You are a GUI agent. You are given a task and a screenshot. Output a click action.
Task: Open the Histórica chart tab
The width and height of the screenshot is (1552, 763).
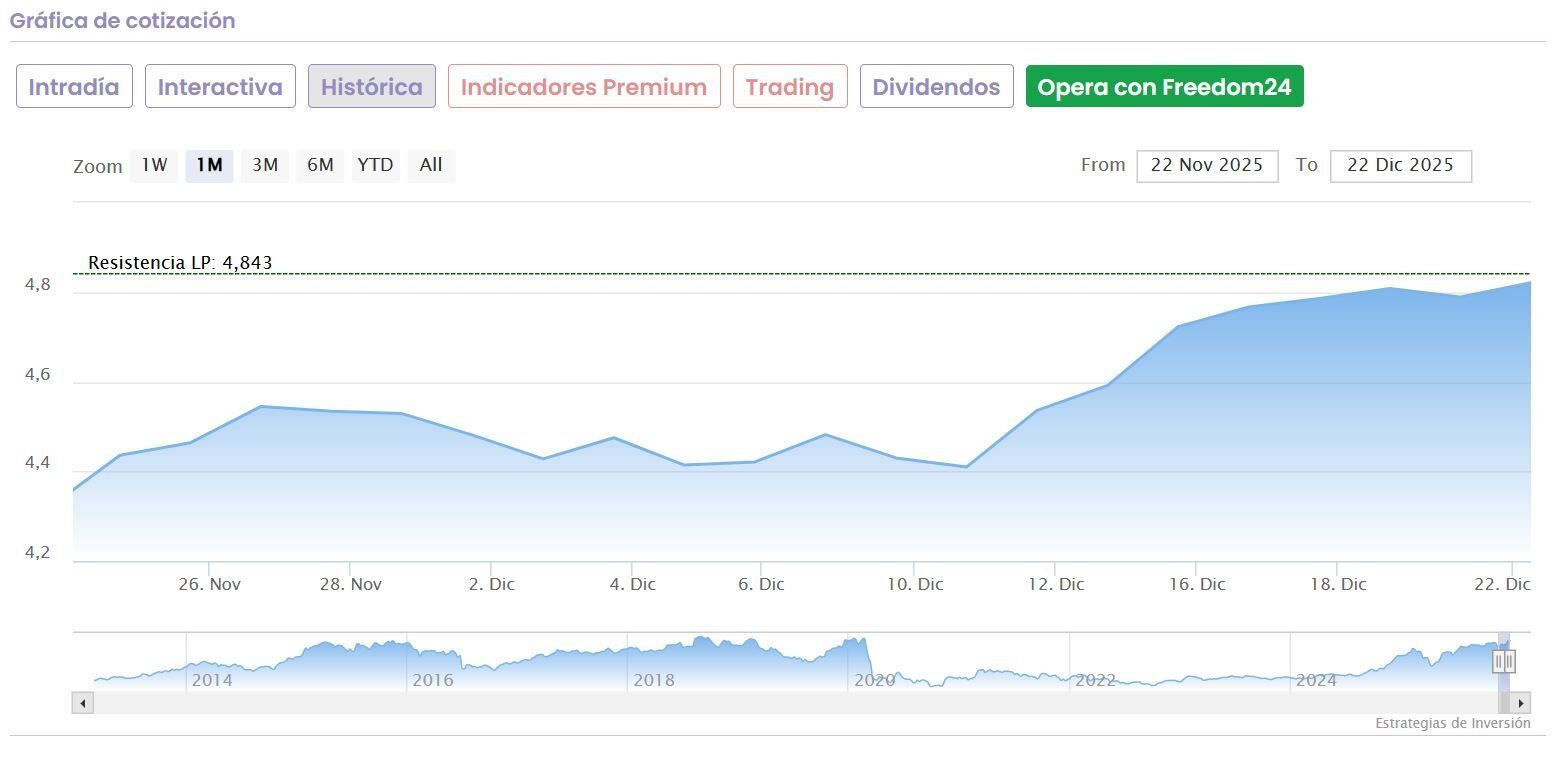point(372,87)
